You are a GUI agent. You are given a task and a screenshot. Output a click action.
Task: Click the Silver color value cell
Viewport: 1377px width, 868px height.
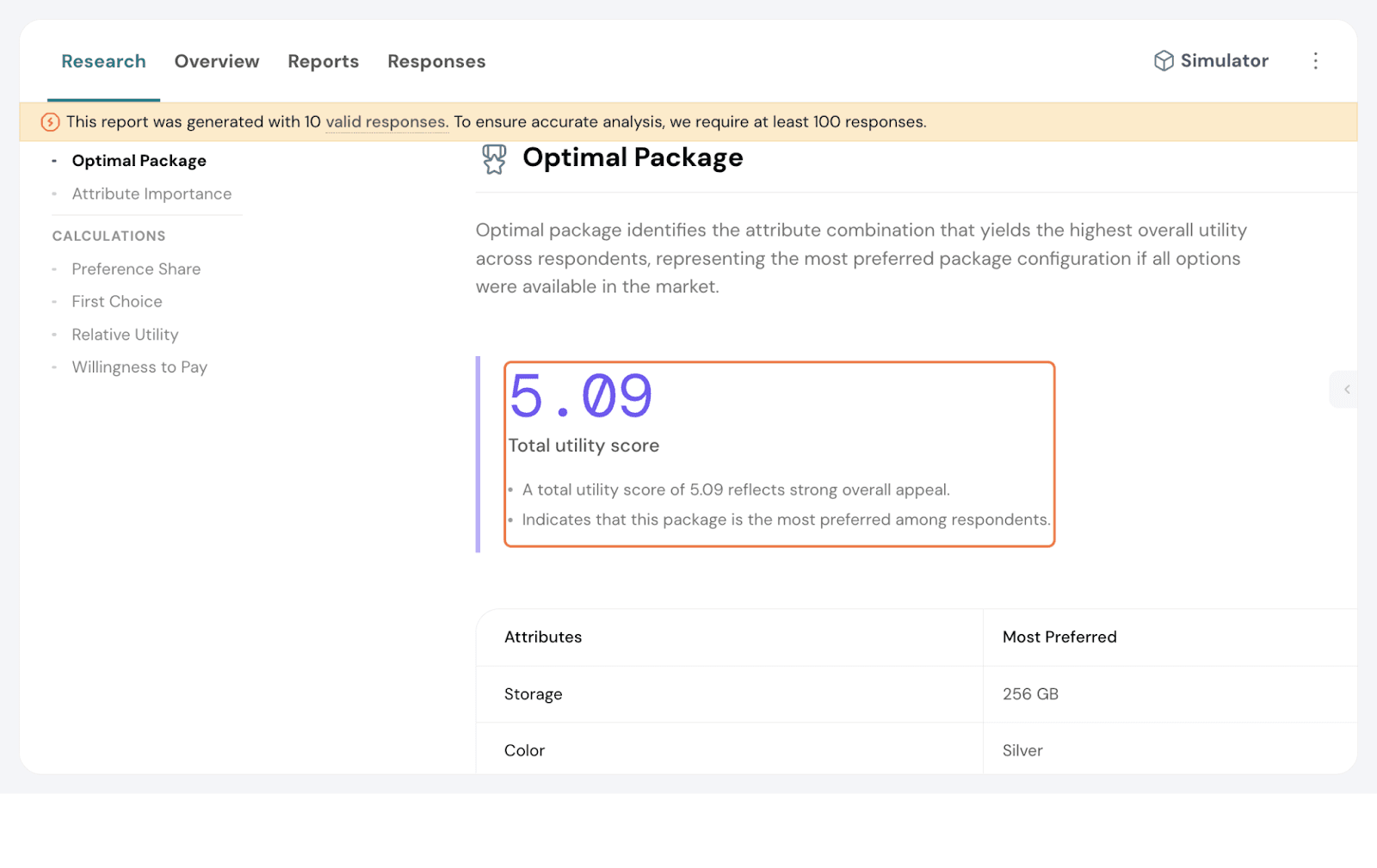pos(1022,751)
